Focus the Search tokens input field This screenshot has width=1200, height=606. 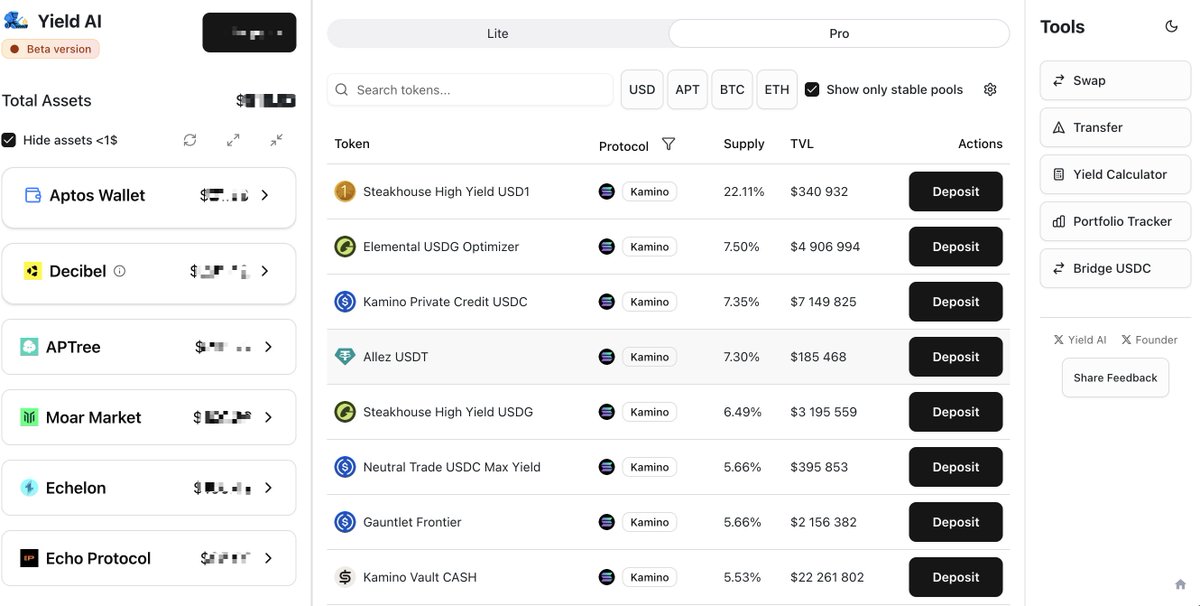[470, 89]
